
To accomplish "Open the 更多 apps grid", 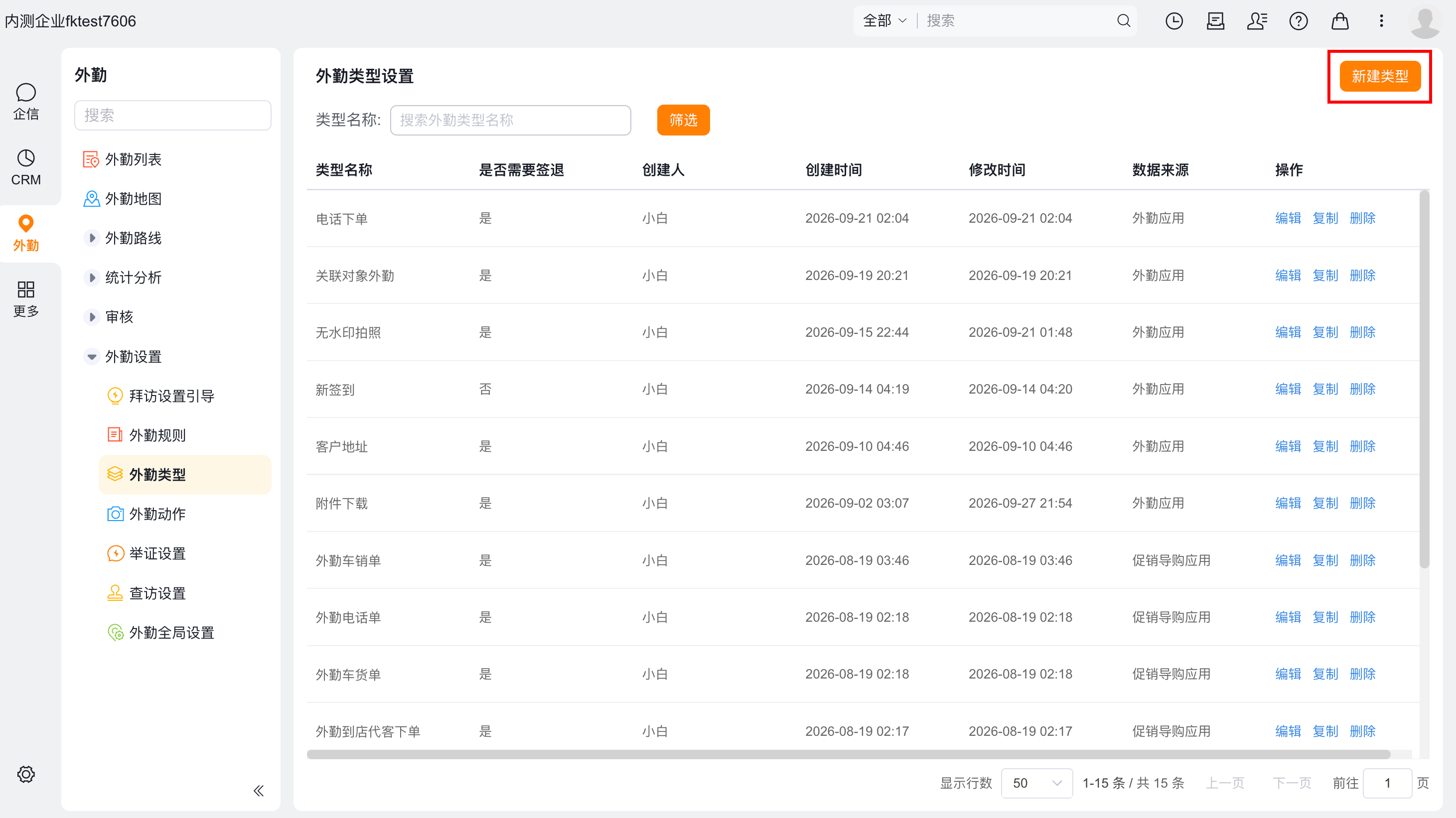I will pos(26,299).
